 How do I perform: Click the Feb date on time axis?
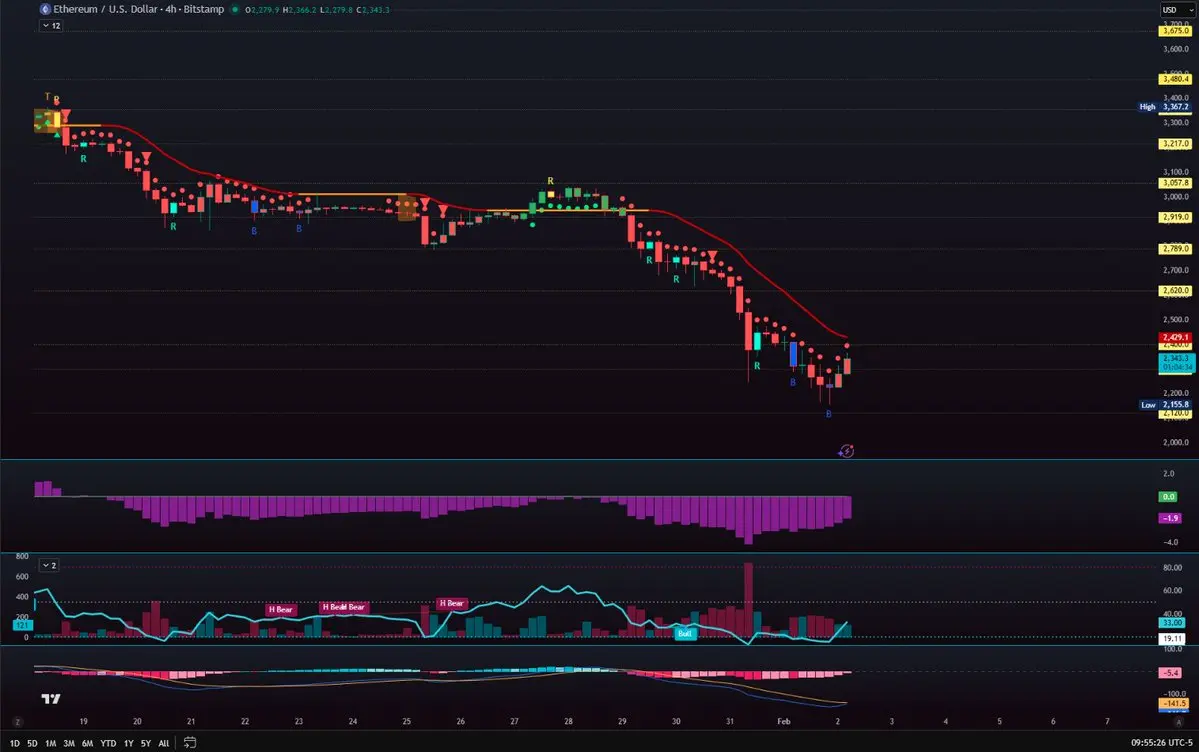pyautogui.click(x=784, y=721)
